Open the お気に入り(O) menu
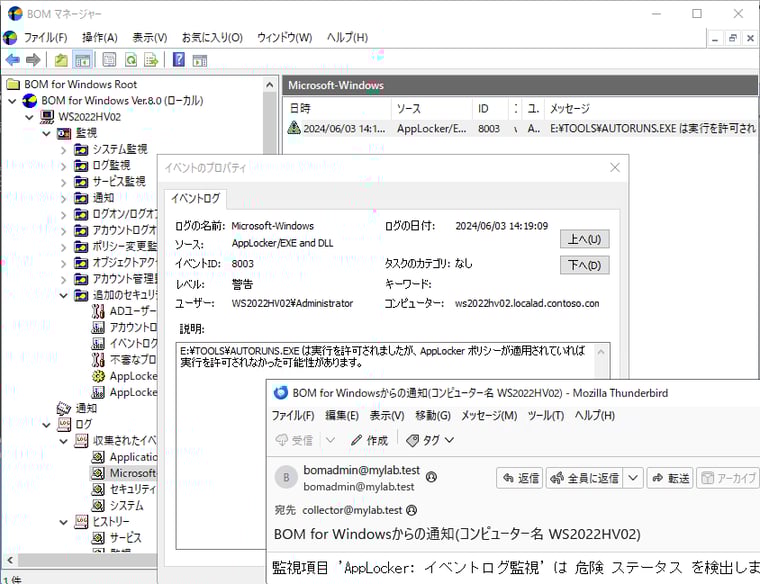 [212, 37]
